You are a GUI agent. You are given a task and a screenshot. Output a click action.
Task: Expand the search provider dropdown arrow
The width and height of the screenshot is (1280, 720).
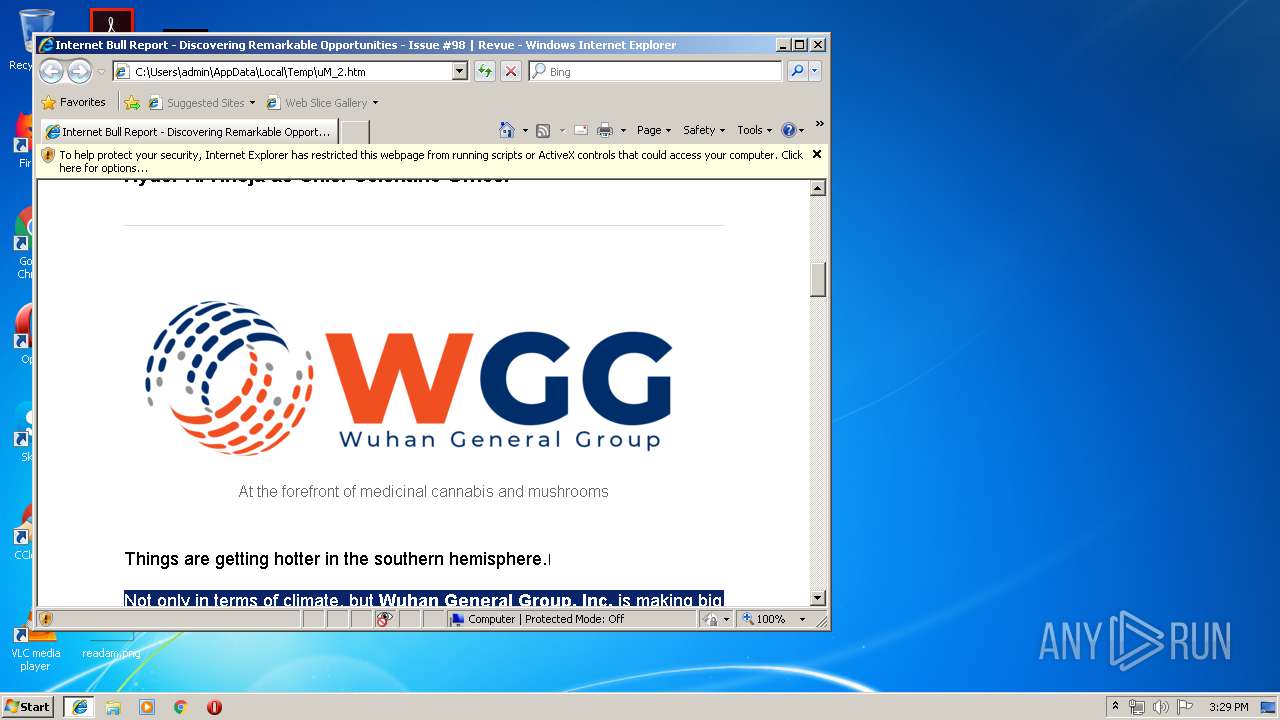click(815, 71)
